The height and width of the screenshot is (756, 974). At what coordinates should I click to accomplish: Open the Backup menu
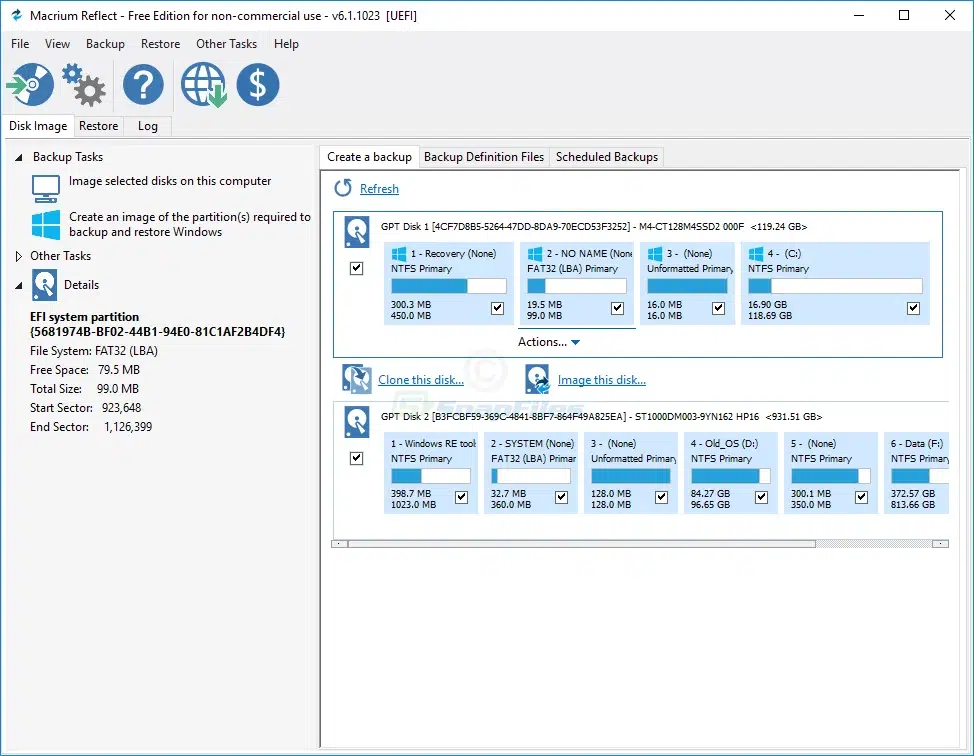pyautogui.click(x=105, y=44)
